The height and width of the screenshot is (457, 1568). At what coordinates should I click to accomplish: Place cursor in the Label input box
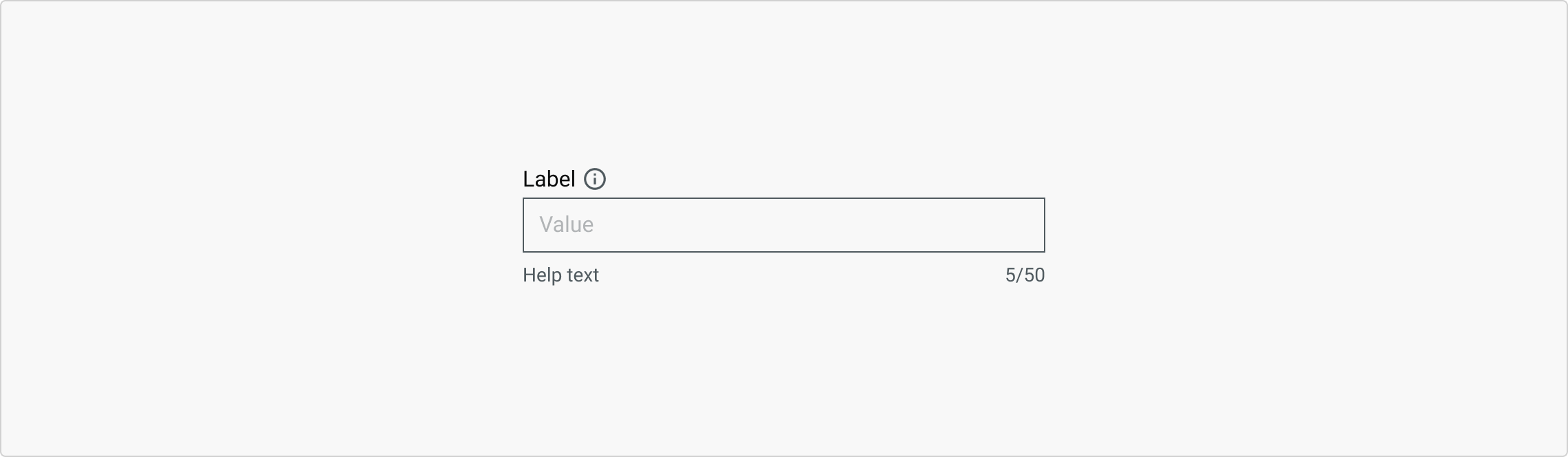click(x=783, y=225)
